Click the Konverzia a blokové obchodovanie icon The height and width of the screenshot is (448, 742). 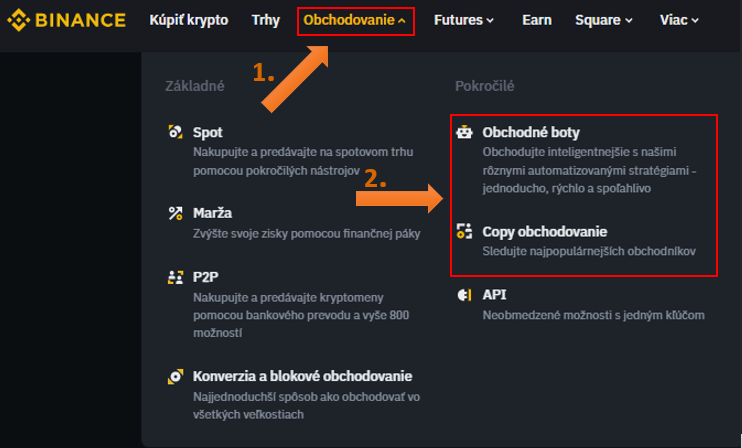(x=174, y=376)
